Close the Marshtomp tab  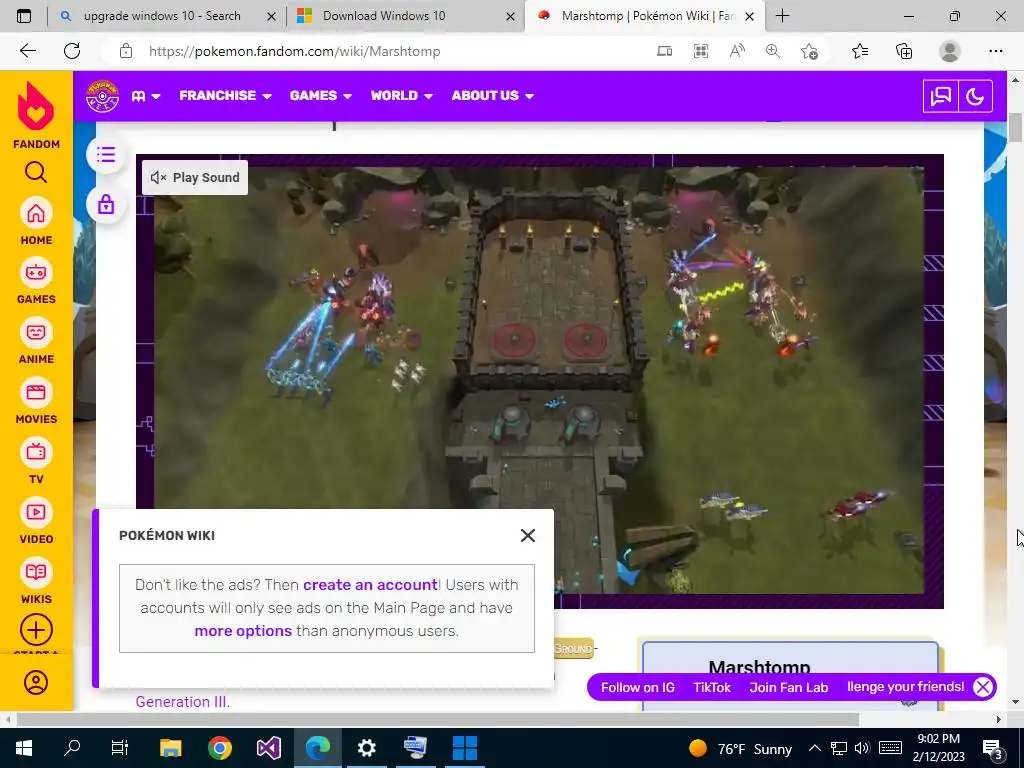click(x=750, y=16)
